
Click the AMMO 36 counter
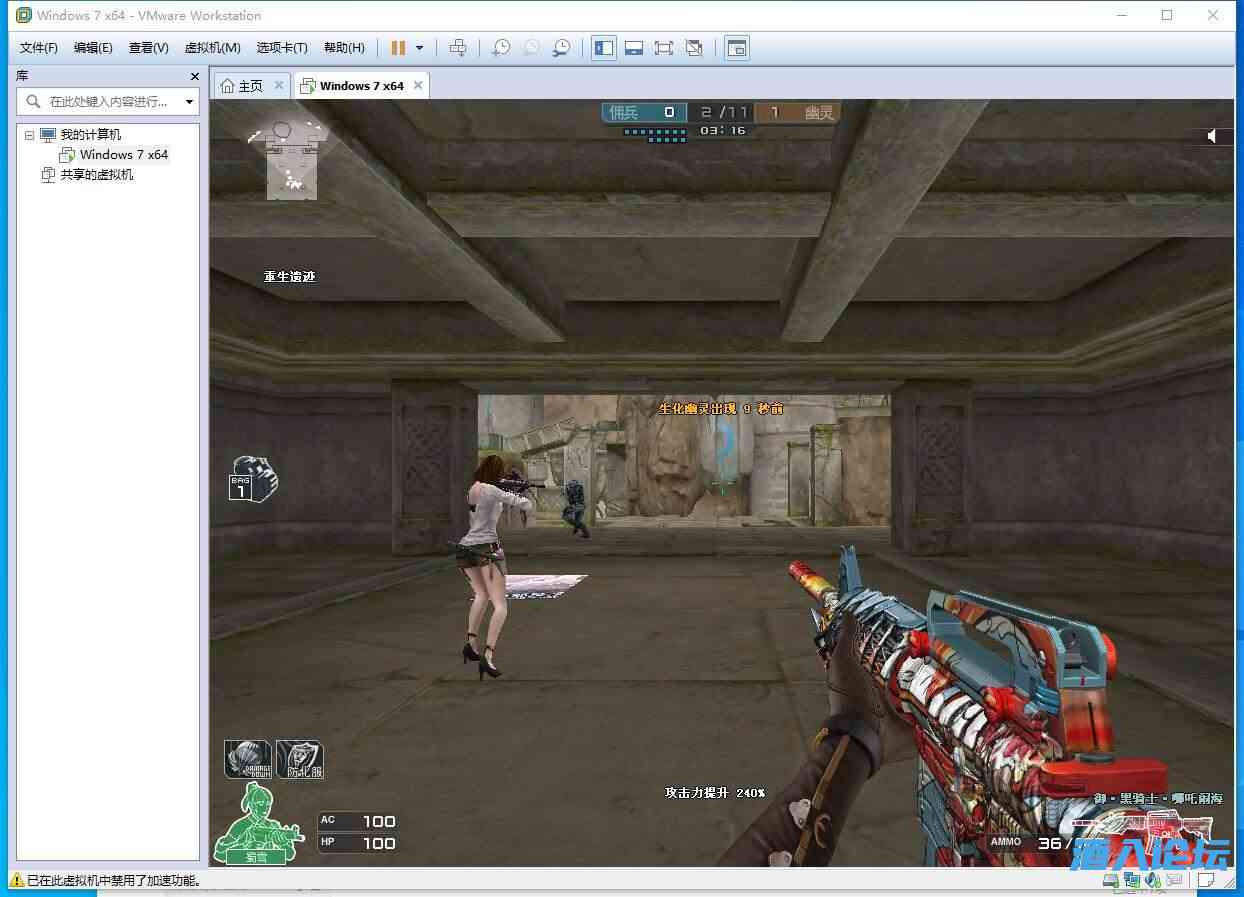click(1026, 842)
